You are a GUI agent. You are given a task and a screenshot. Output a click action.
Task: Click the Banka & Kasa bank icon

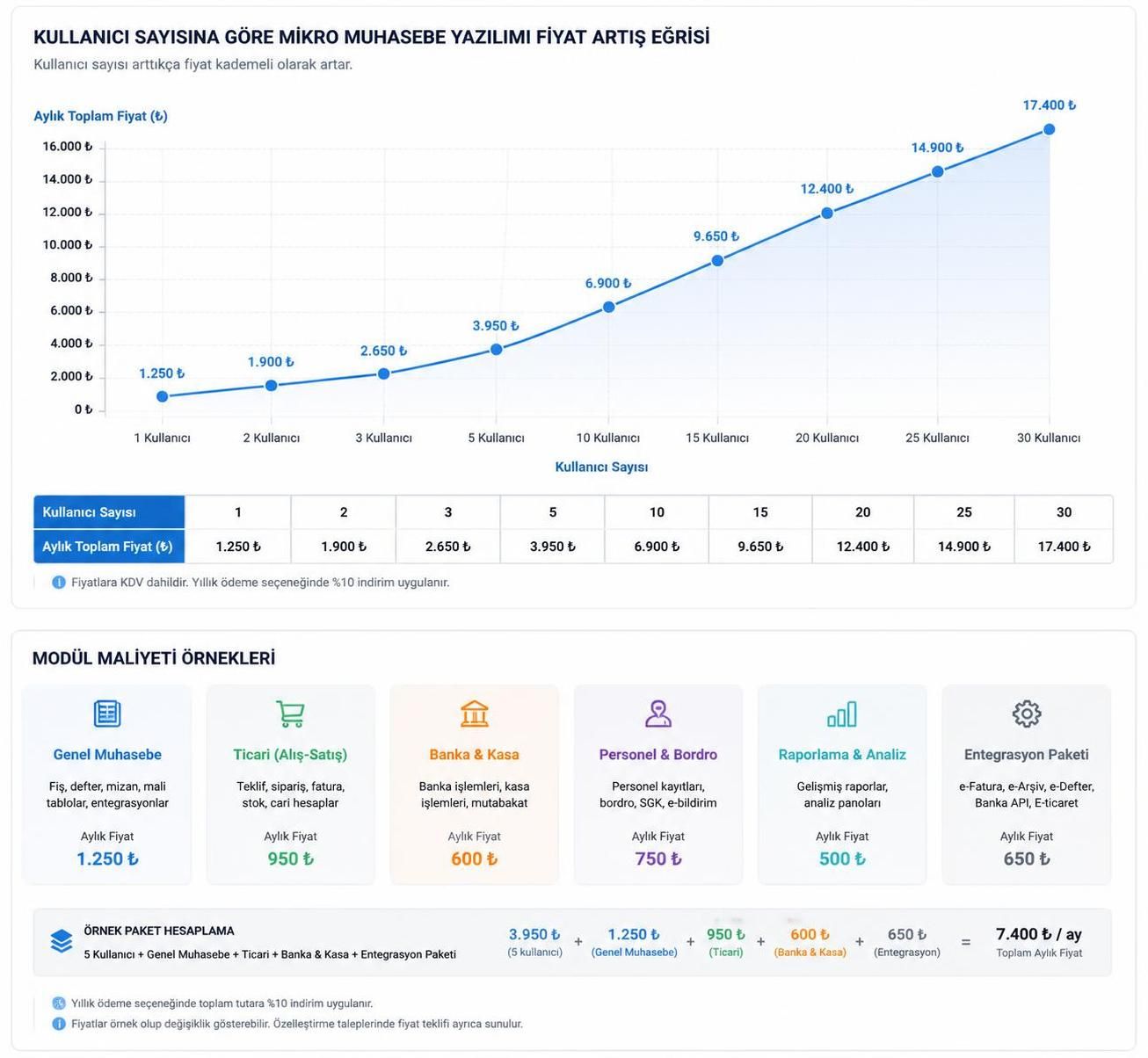tap(475, 714)
